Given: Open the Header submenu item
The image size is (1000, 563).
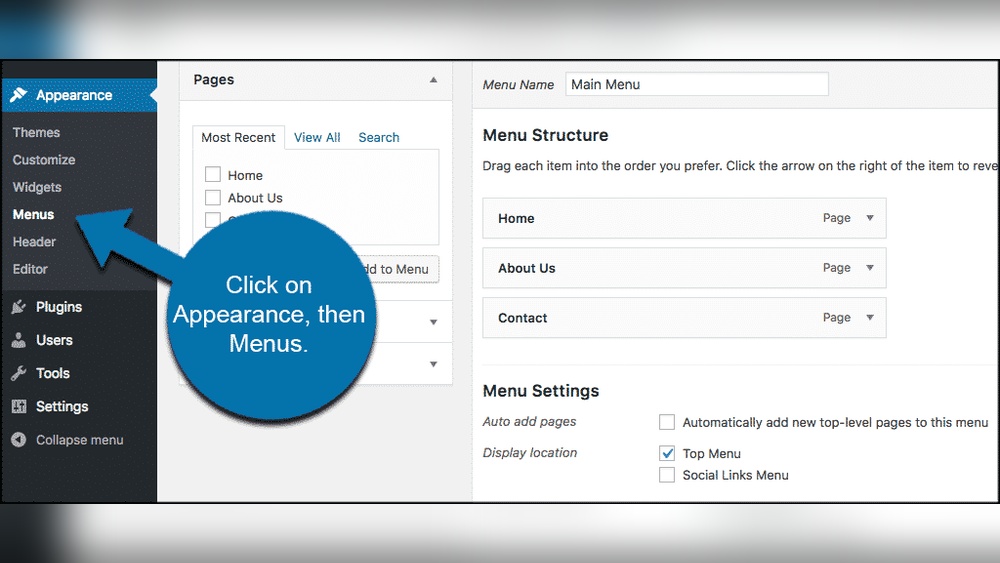Looking at the screenshot, I should [34, 242].
